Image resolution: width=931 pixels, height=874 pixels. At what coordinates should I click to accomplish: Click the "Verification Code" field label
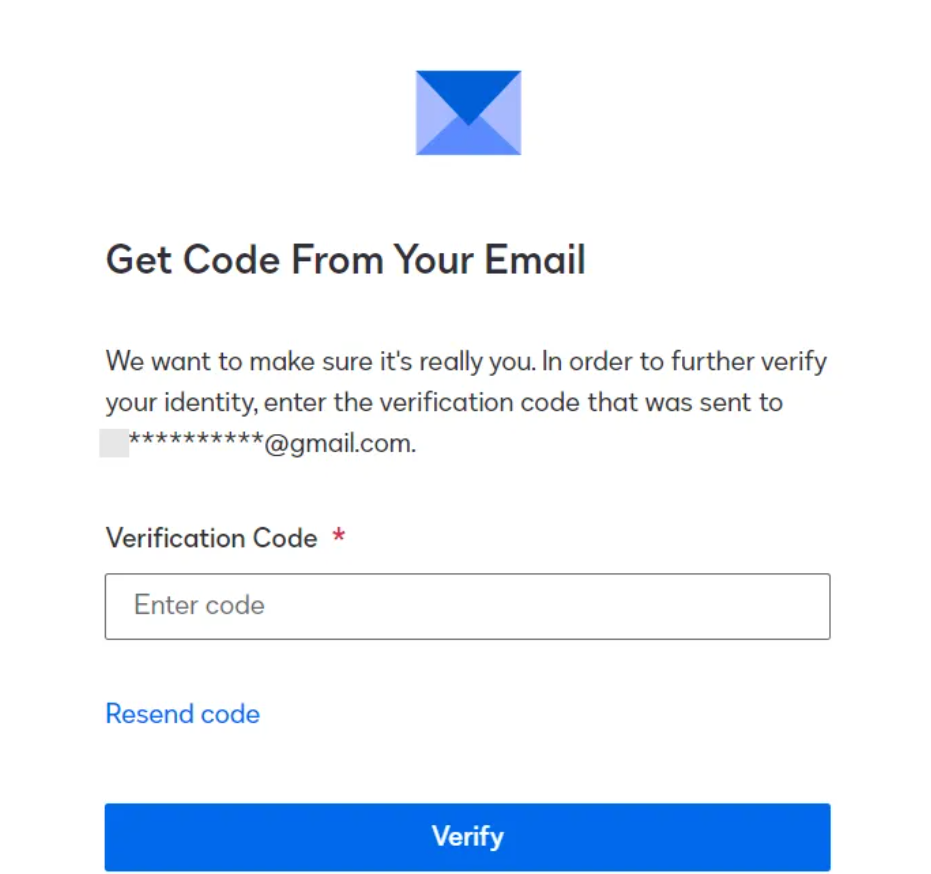(211, 538)
